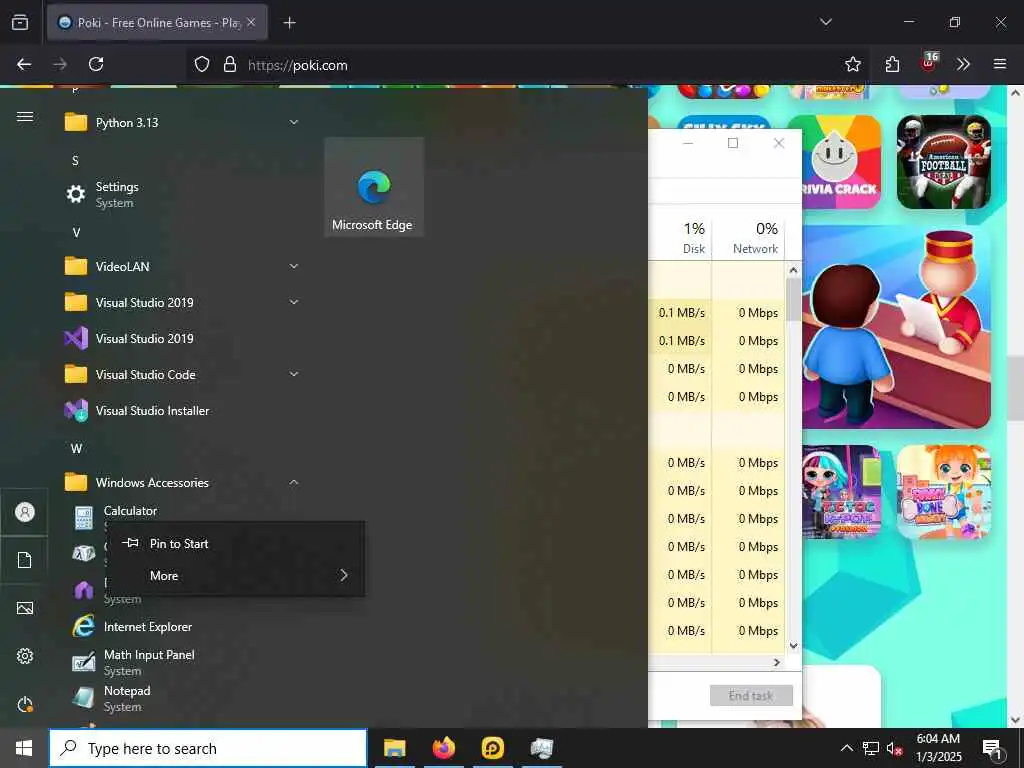Jump to letter W section header
Screen dimensions: 1024x768
coord(76,449)
